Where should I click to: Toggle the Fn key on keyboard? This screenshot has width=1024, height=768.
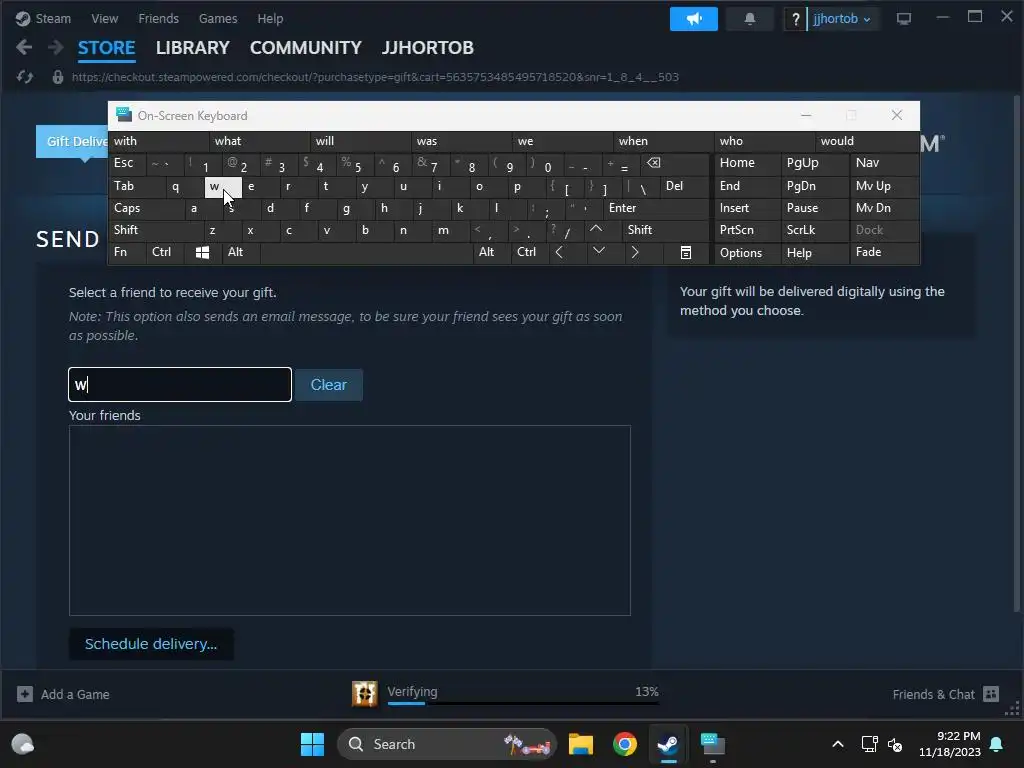click(127, 252)
